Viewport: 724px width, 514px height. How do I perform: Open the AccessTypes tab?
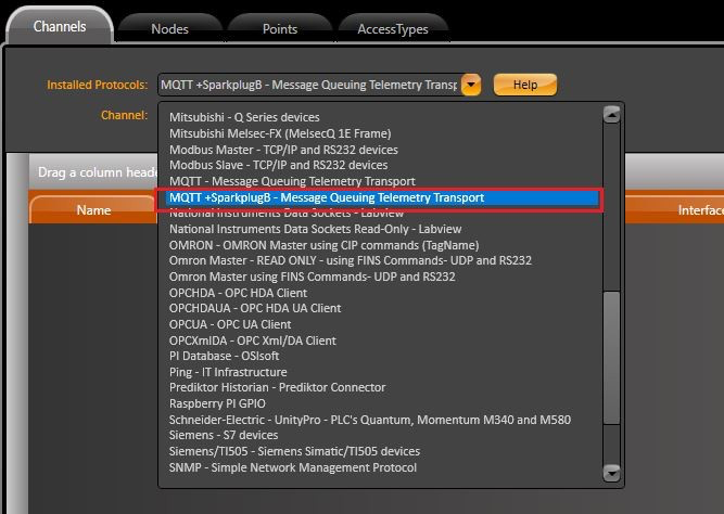click(x=393, y=29)
